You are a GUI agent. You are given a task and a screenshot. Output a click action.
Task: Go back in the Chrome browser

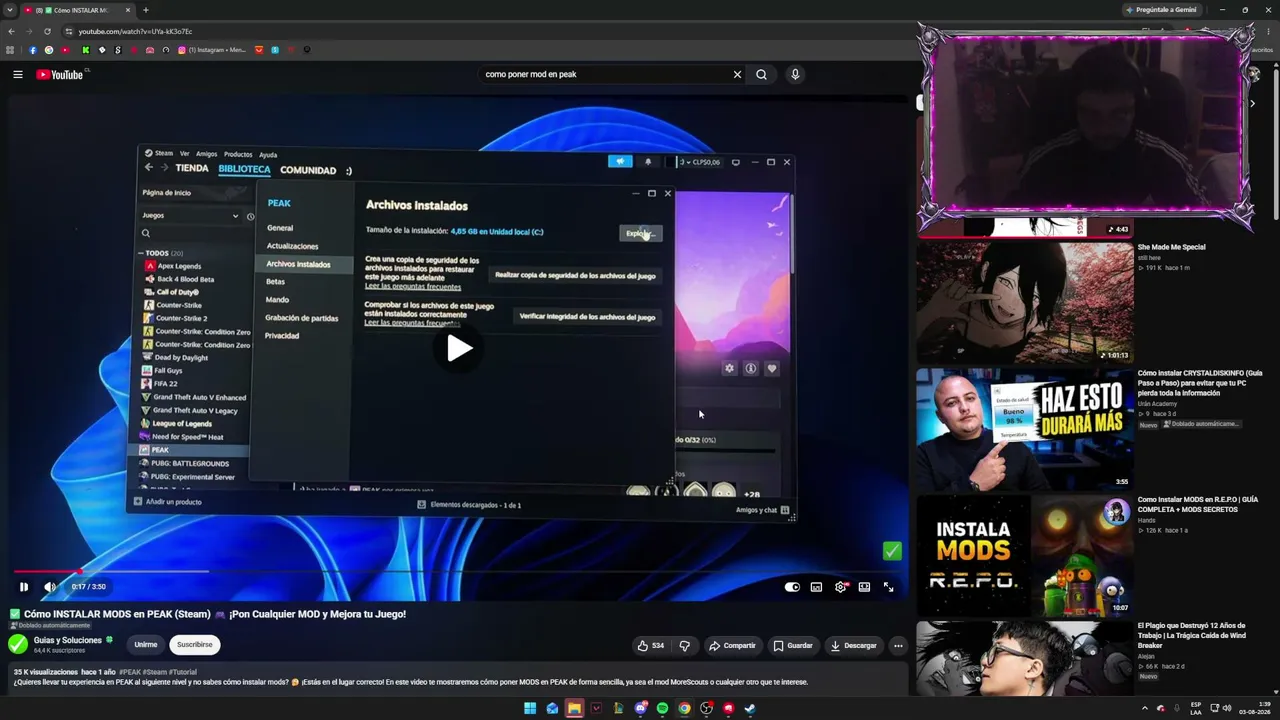coord(11,31)
